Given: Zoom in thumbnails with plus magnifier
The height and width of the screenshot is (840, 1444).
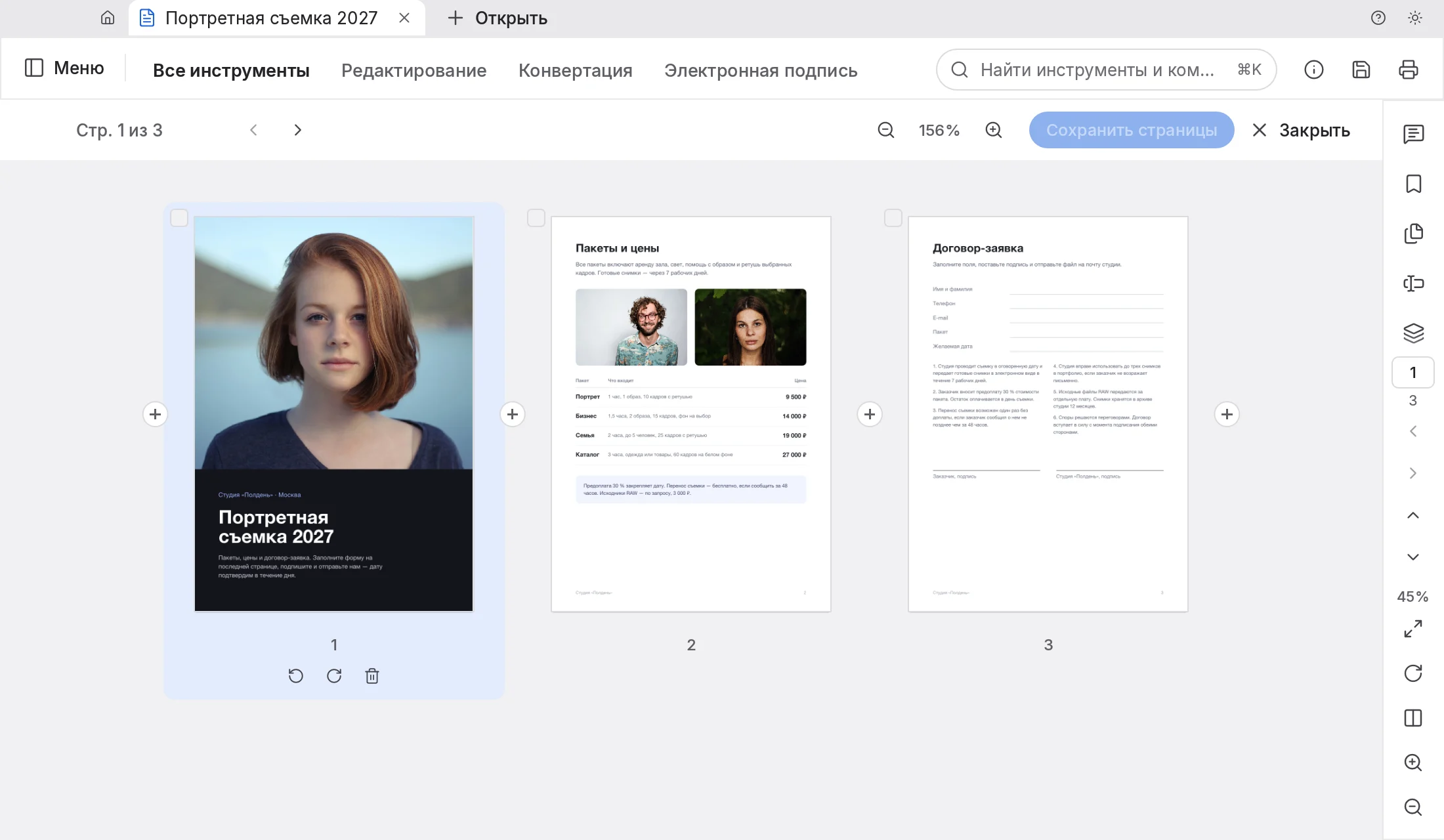Looking at the screenshot, I should click(994, 130).
